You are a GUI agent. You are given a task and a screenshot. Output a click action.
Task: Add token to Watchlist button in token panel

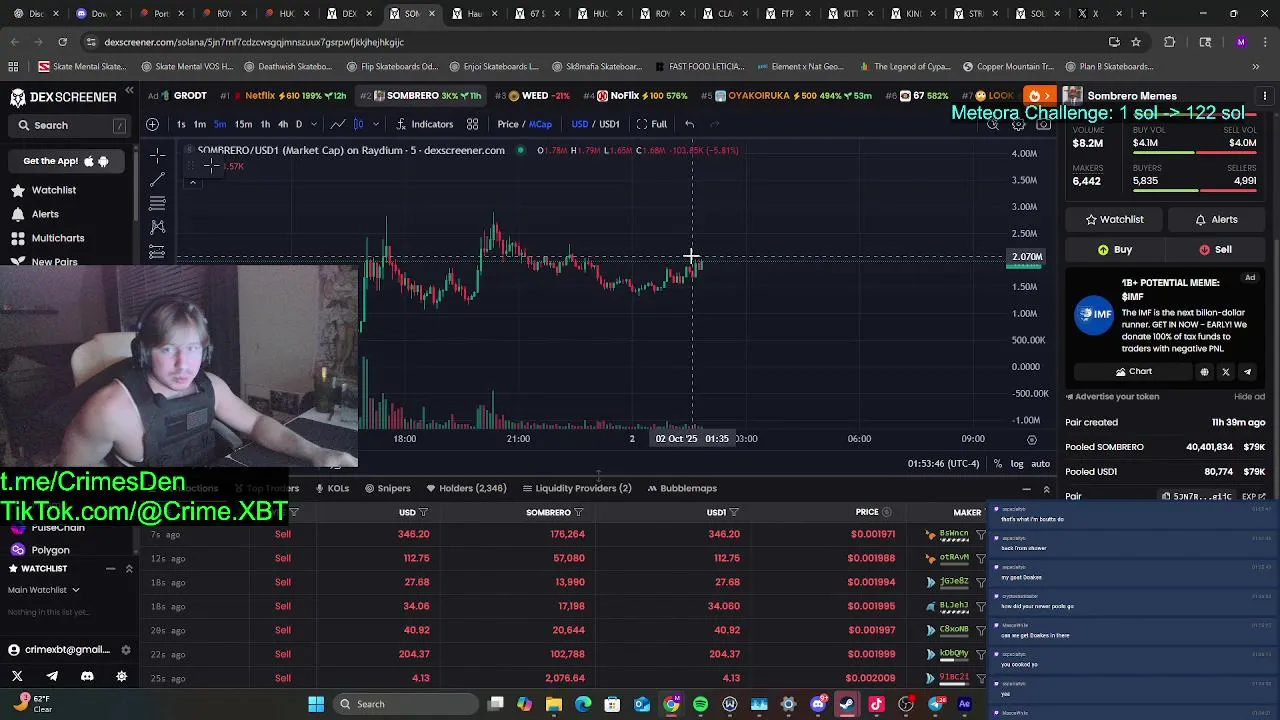(x=1114, y=220)
